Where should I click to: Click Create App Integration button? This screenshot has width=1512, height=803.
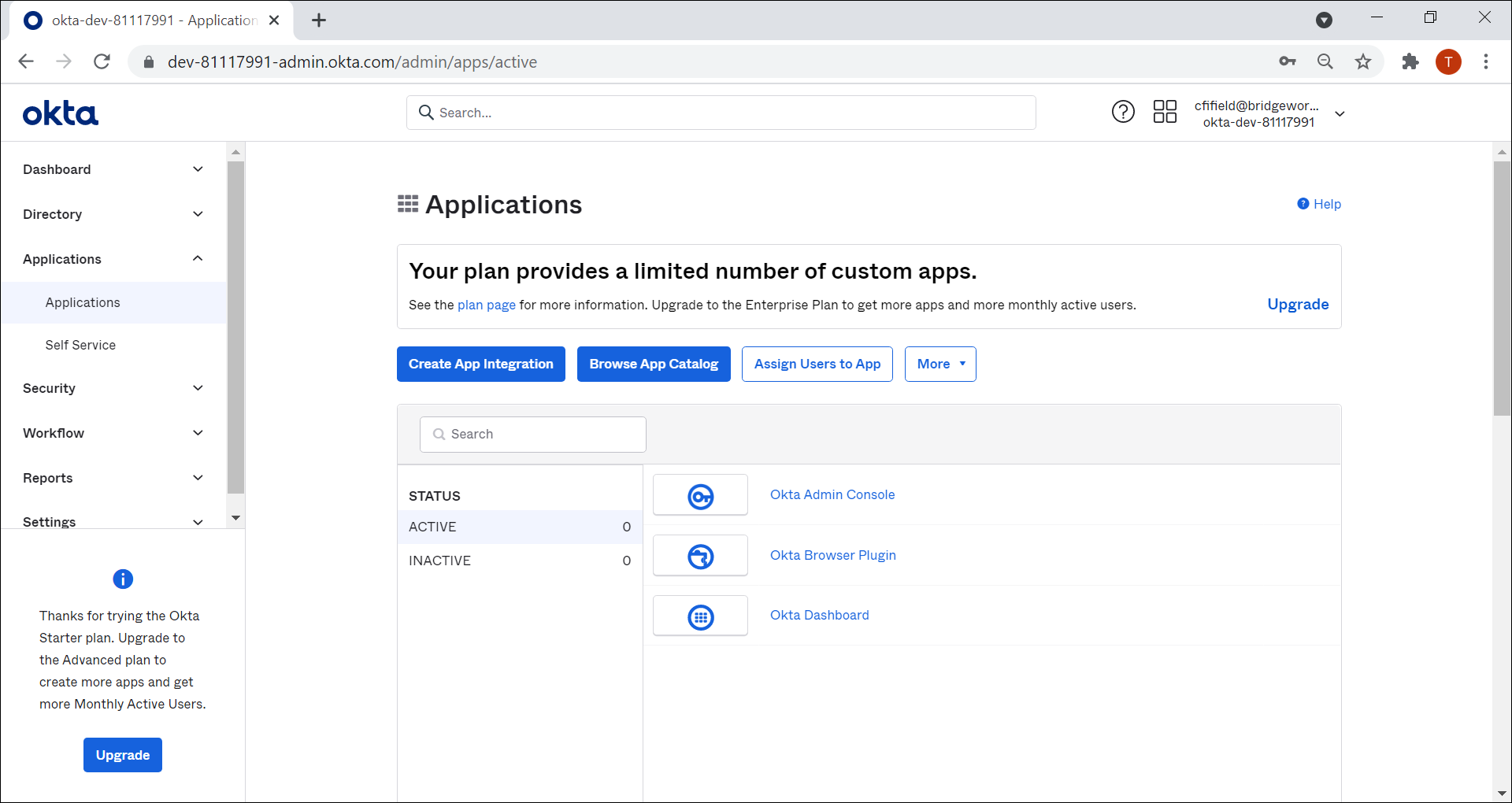[481, 364]
